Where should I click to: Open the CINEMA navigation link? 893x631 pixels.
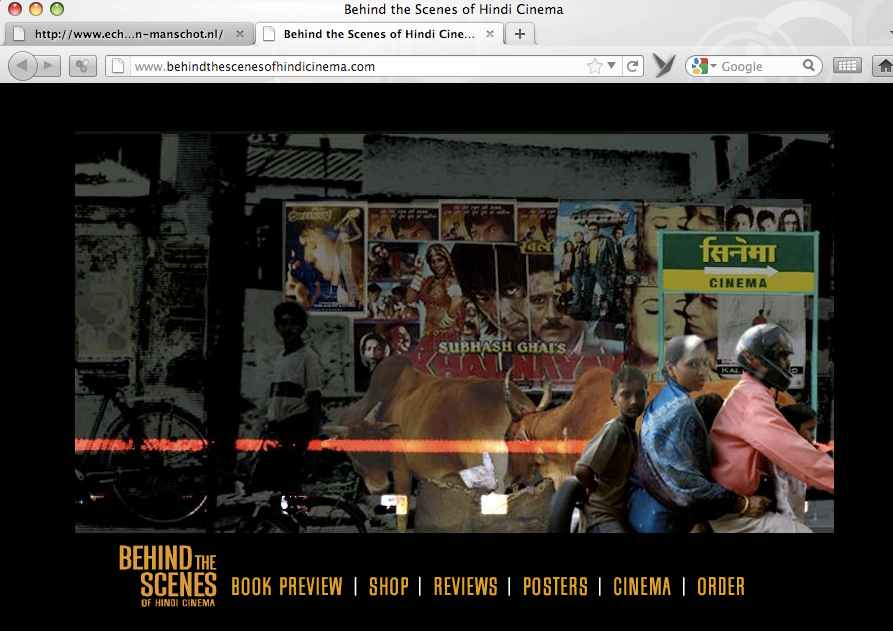click(x=642, y=586)
